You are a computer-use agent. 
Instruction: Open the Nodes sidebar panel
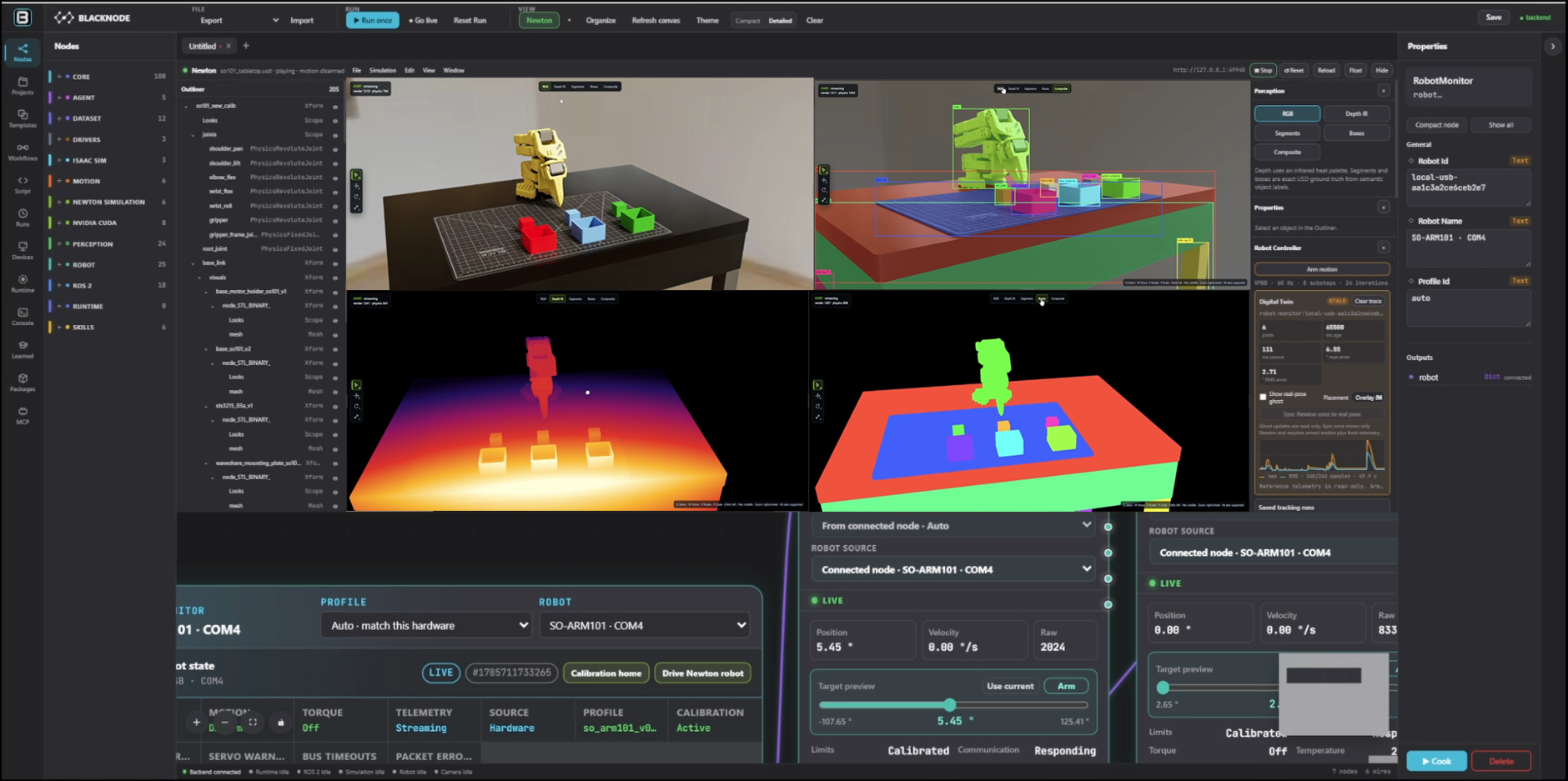tap(23, 53)
